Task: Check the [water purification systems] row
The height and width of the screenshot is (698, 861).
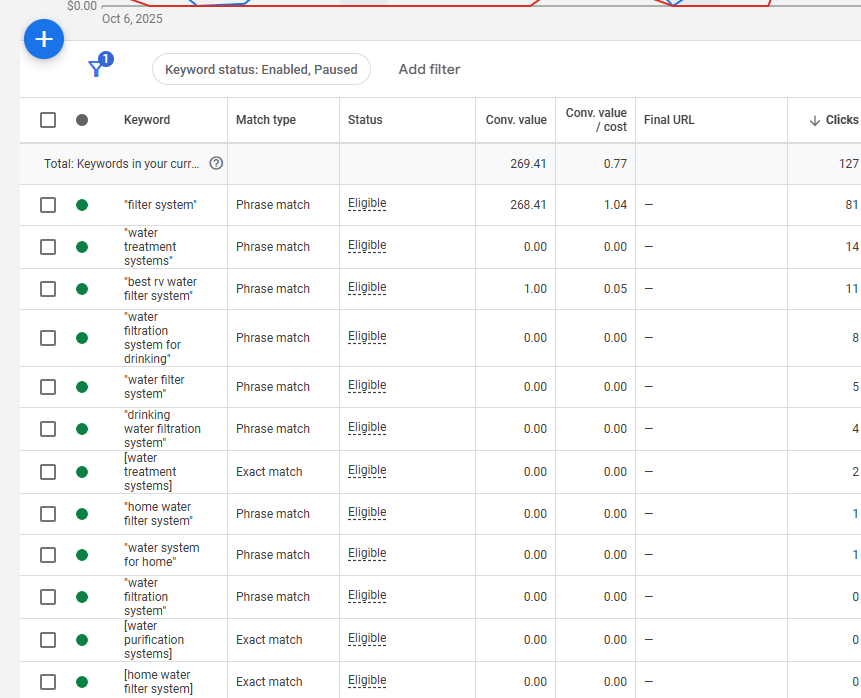Action: (x=48, y=640)
